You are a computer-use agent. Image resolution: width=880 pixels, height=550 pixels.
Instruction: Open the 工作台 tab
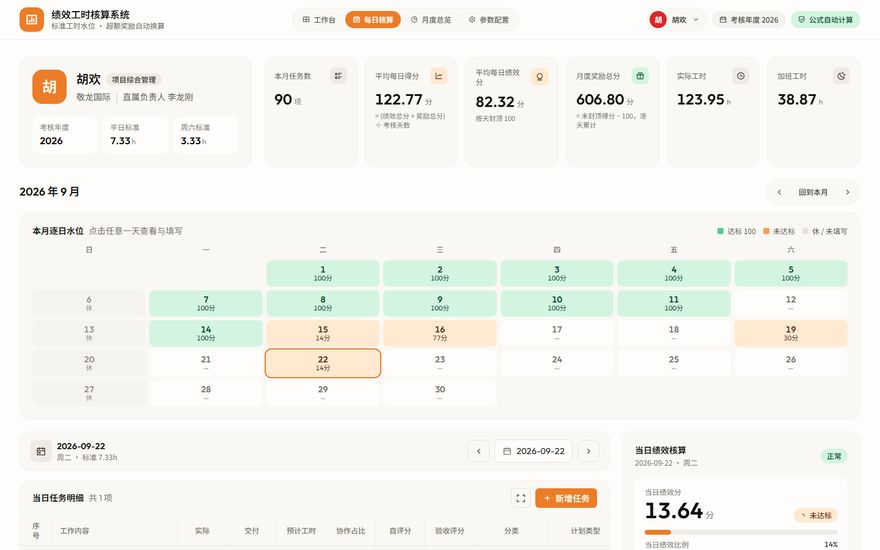click(319, 20)
